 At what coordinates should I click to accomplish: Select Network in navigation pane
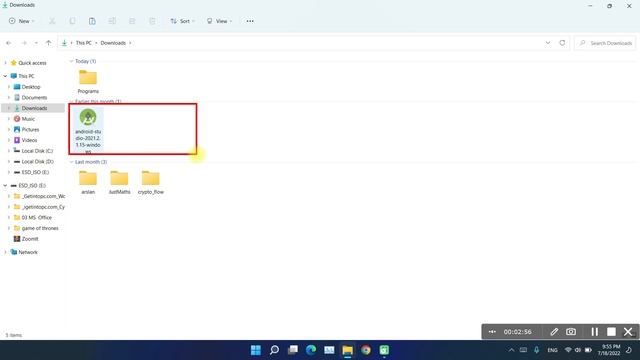coord(28,252)
